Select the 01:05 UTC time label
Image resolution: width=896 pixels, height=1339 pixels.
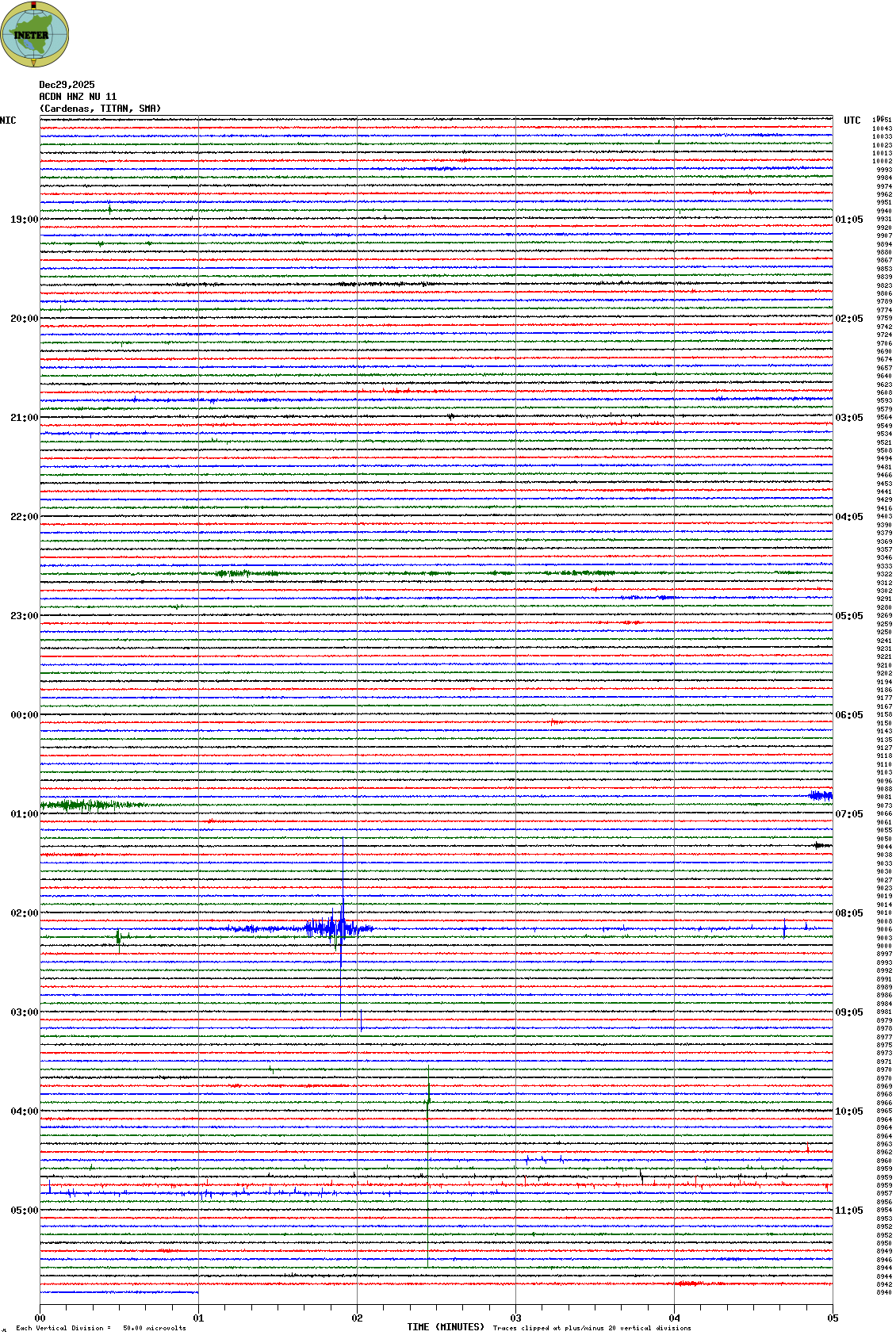tap(848, 220)
